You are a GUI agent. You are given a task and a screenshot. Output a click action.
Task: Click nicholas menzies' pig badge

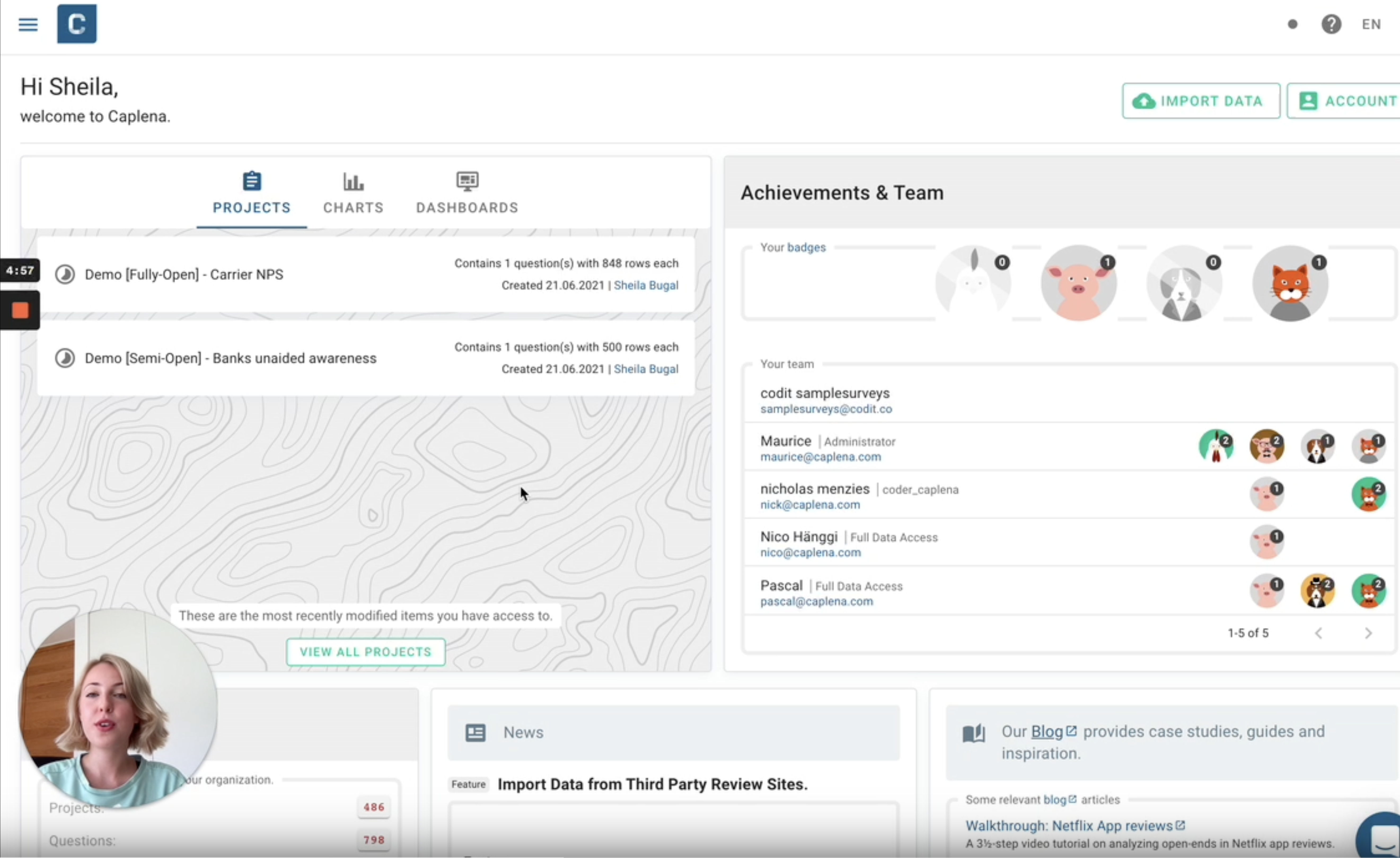(1267, 494)
